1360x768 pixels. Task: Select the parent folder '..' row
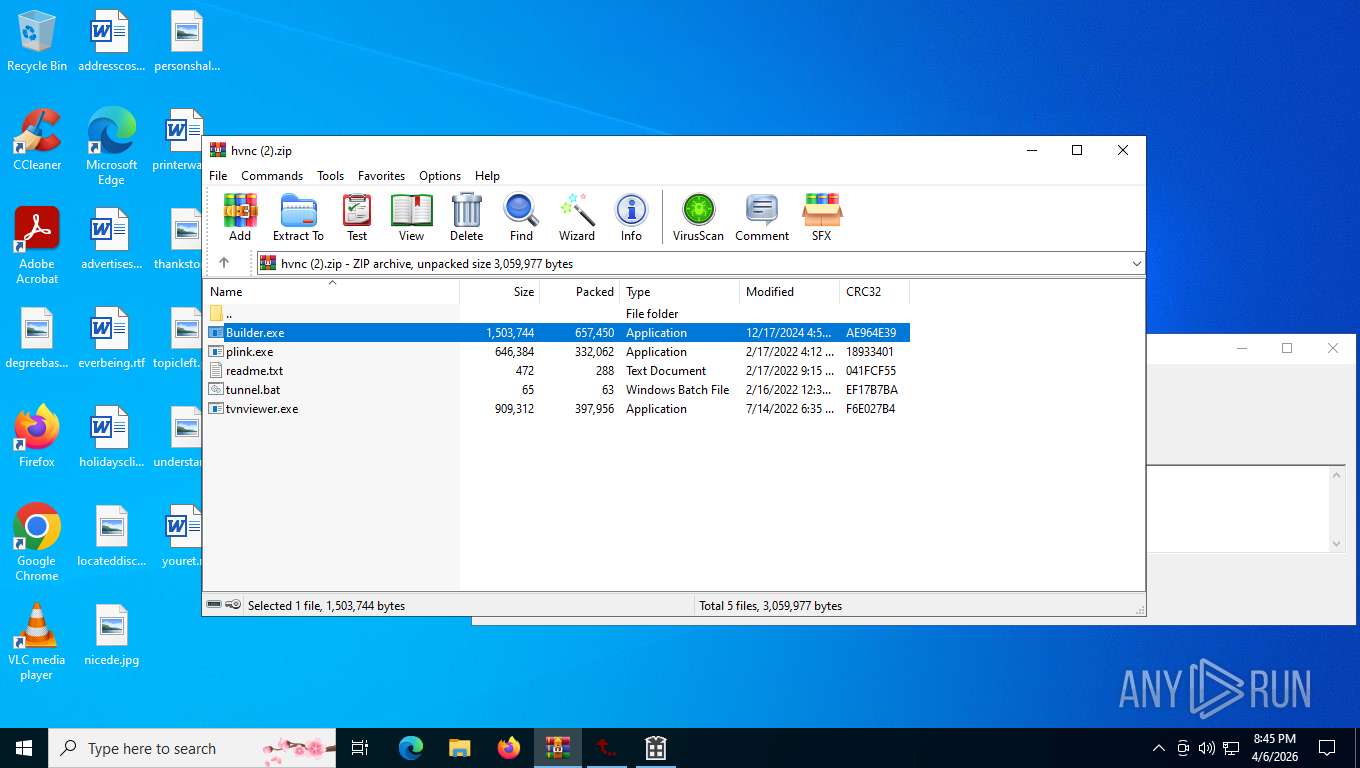[x=557, y=314]
